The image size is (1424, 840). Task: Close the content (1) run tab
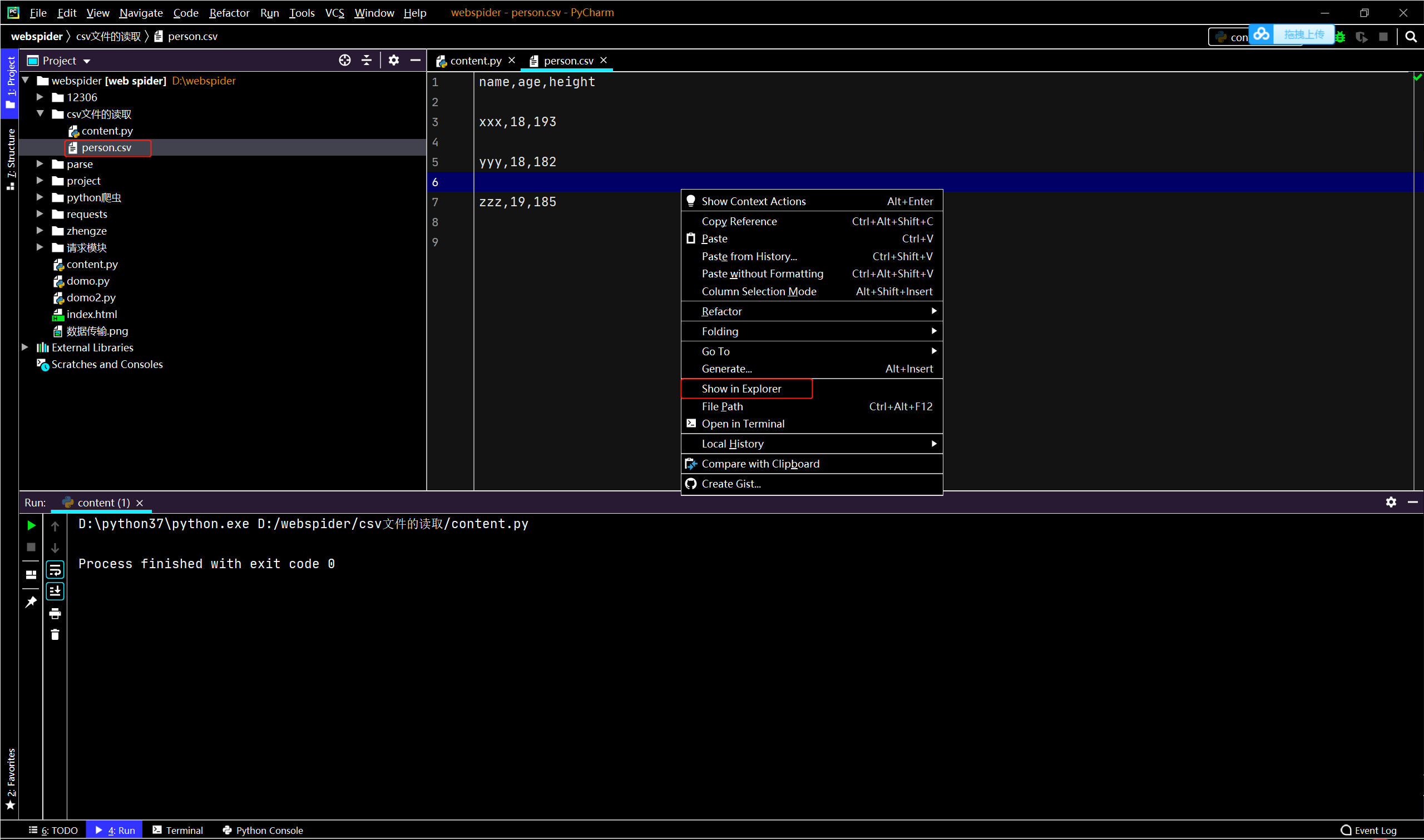click(139, 503)
